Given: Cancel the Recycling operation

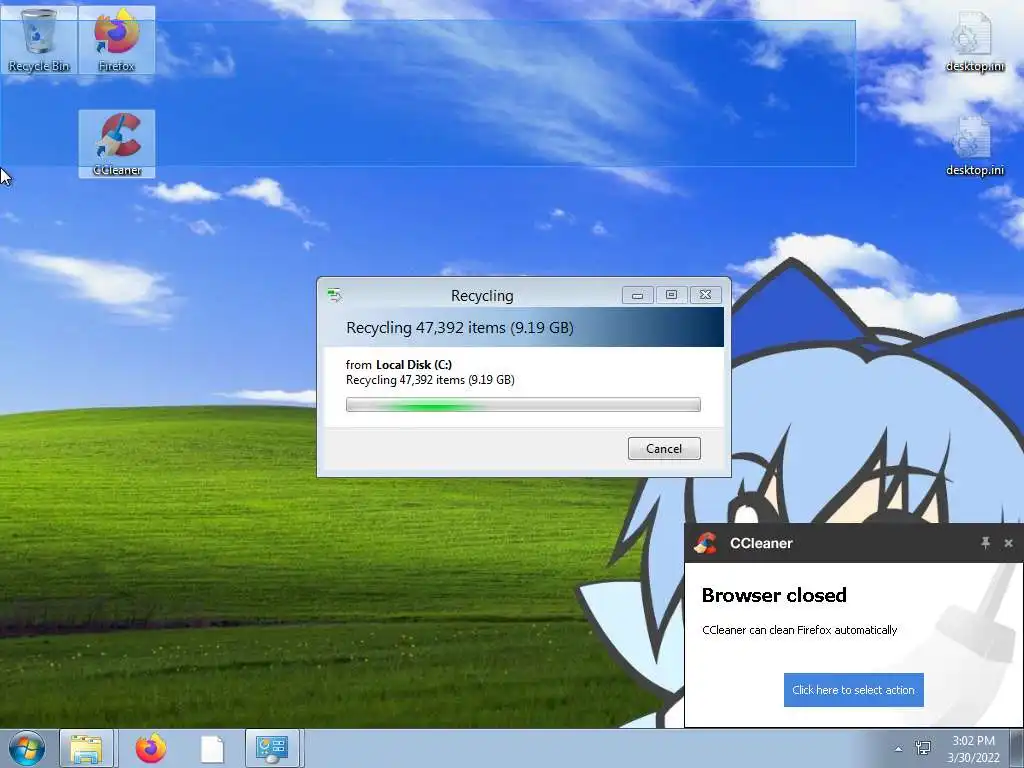Looking at the screenshot, I should 664,449.
